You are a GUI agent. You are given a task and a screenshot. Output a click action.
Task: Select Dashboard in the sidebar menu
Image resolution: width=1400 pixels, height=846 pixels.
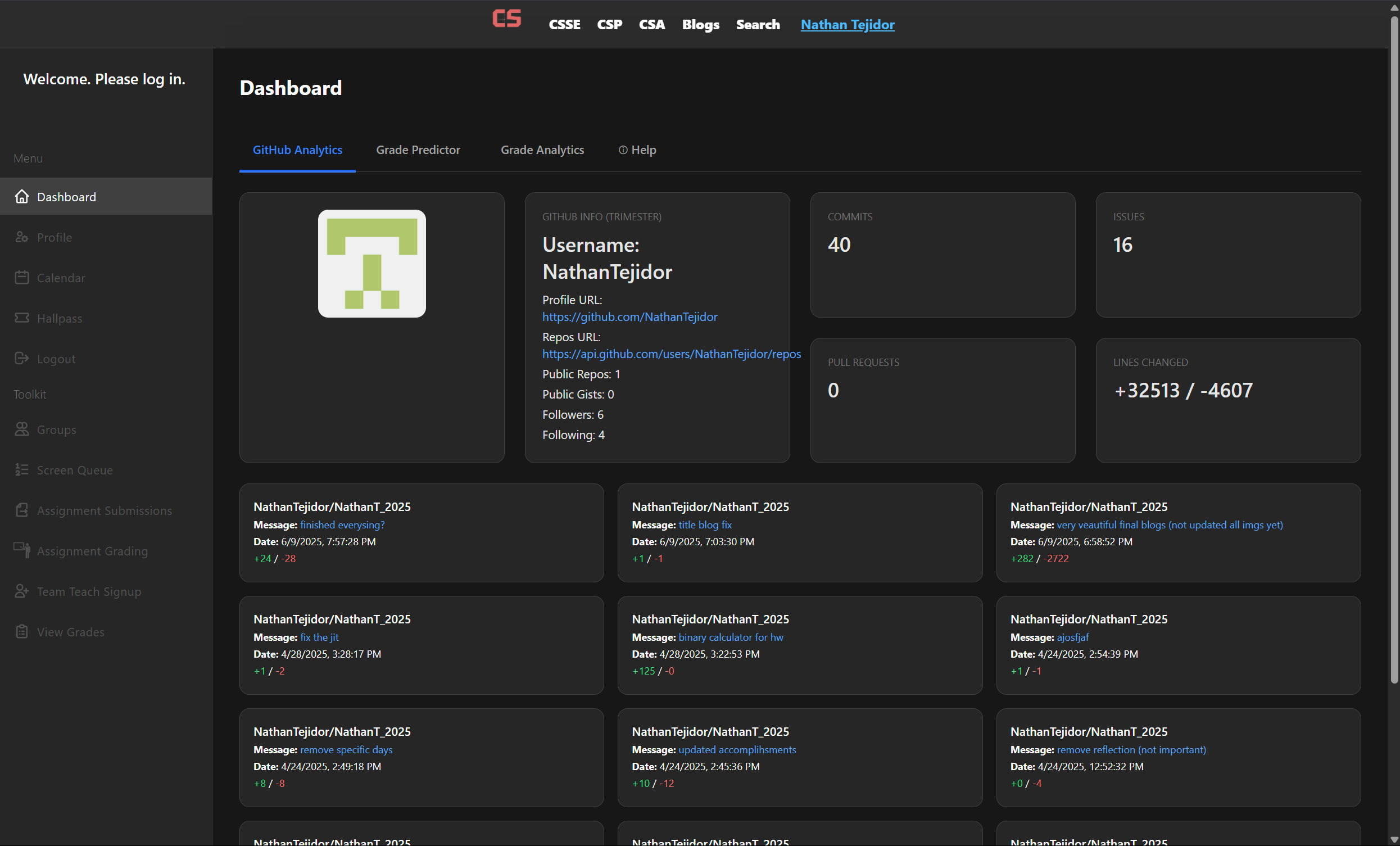tap(106, 197)
